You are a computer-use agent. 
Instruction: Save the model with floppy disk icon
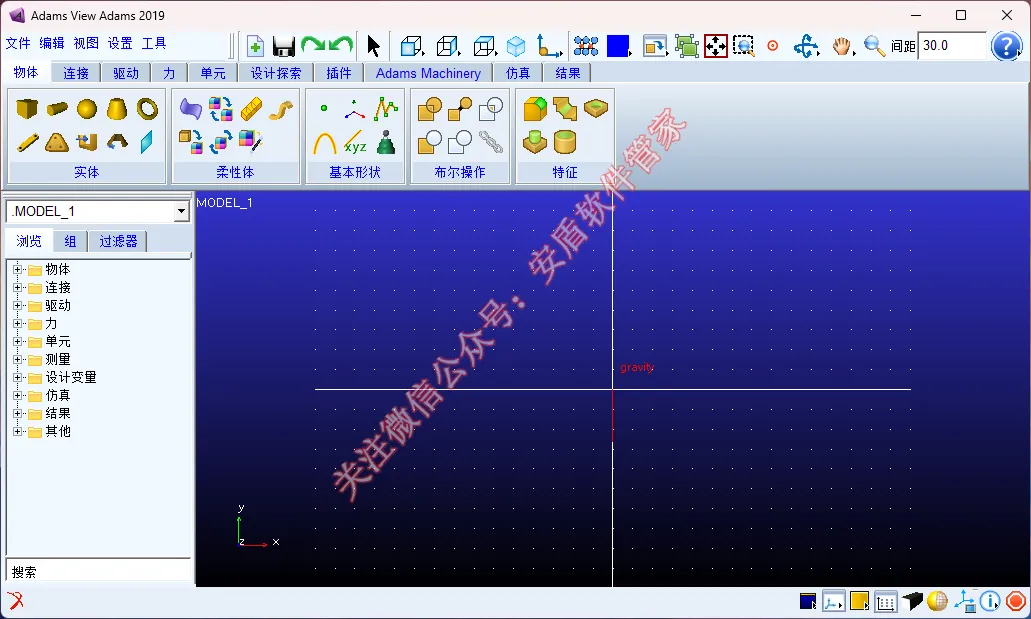[283, 46]
